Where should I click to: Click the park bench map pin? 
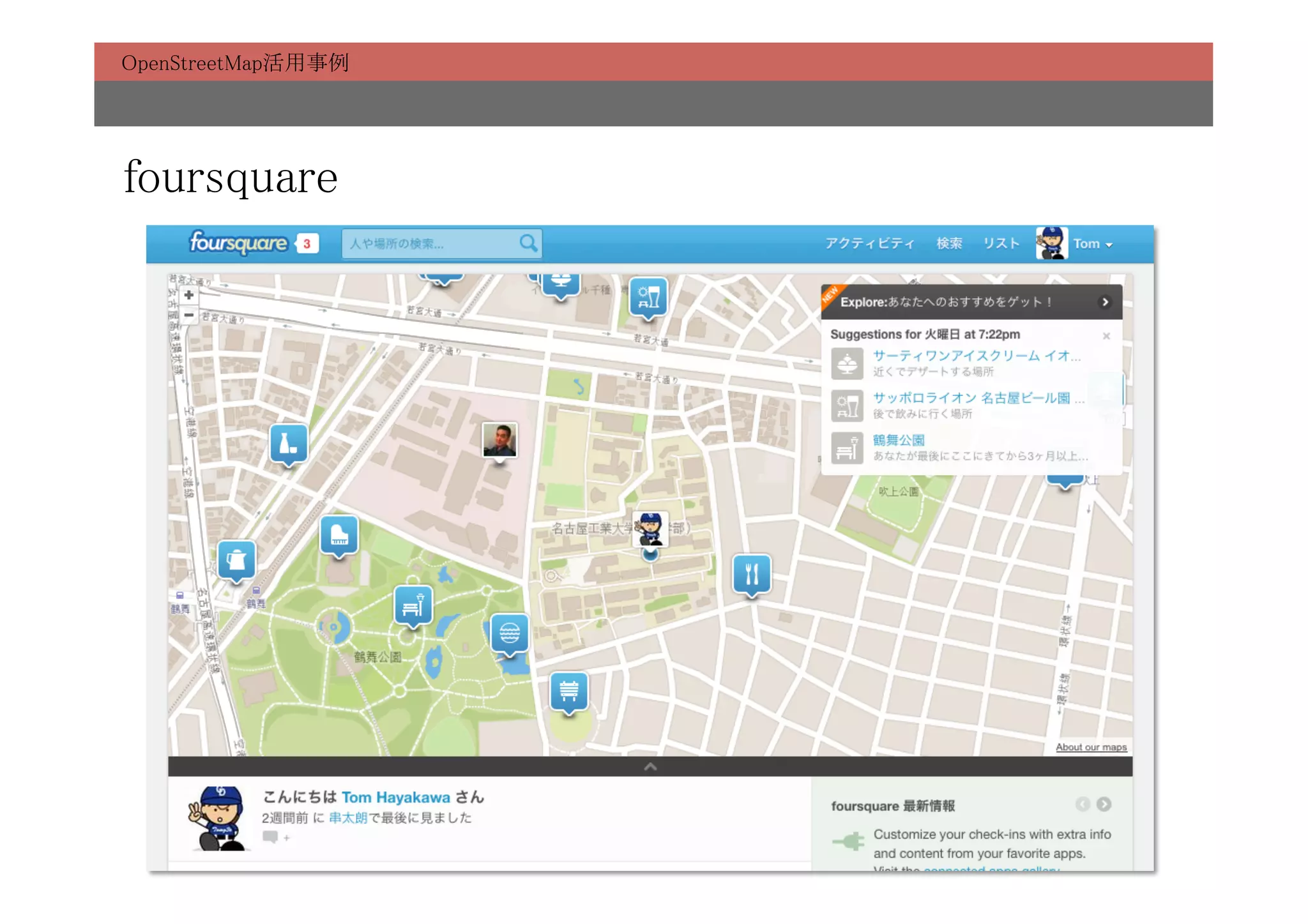(x=413, y=607)
